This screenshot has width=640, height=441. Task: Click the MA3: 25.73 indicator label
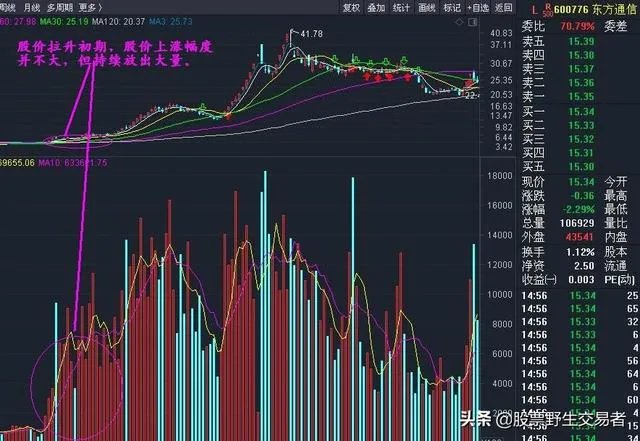point(170,21)
